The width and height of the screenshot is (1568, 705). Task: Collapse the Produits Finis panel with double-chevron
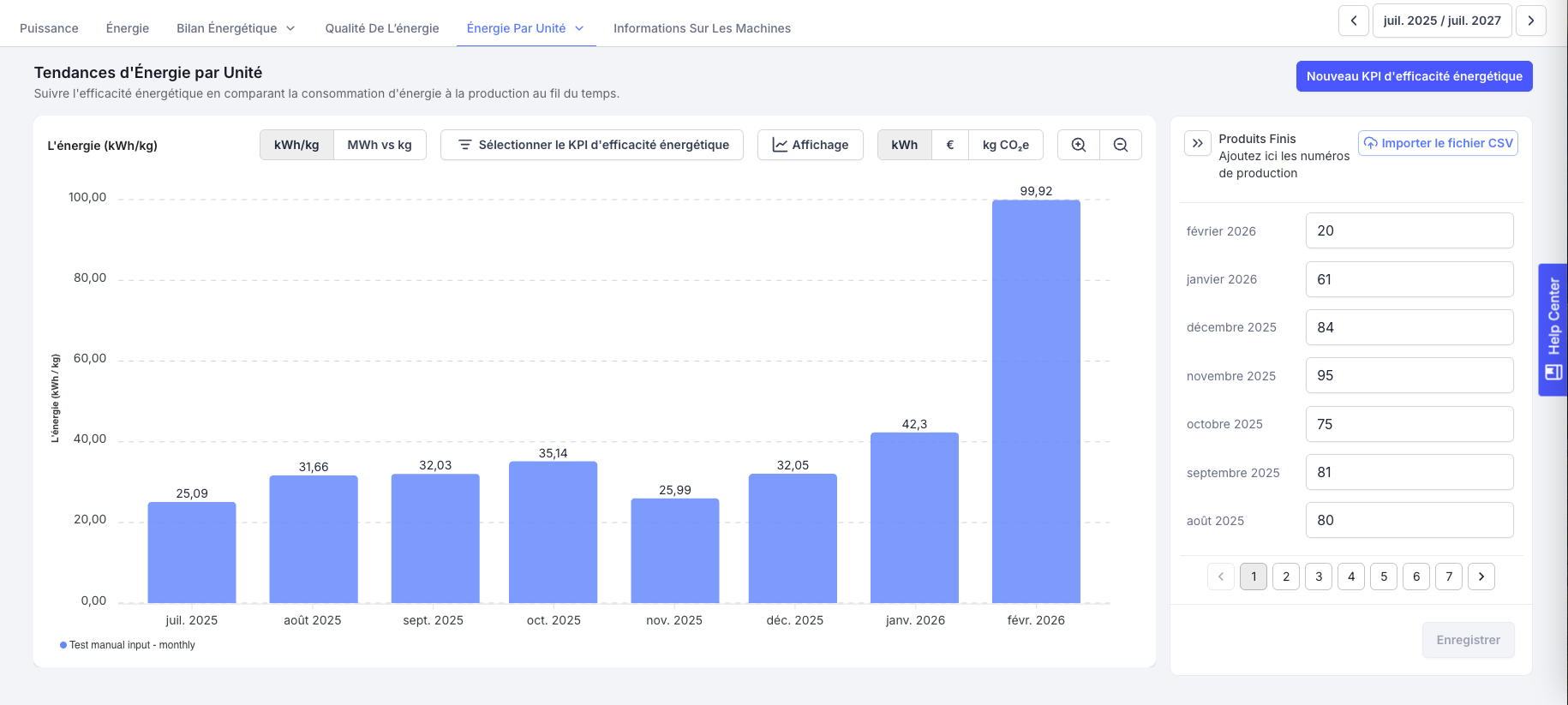pos(1198,143)
